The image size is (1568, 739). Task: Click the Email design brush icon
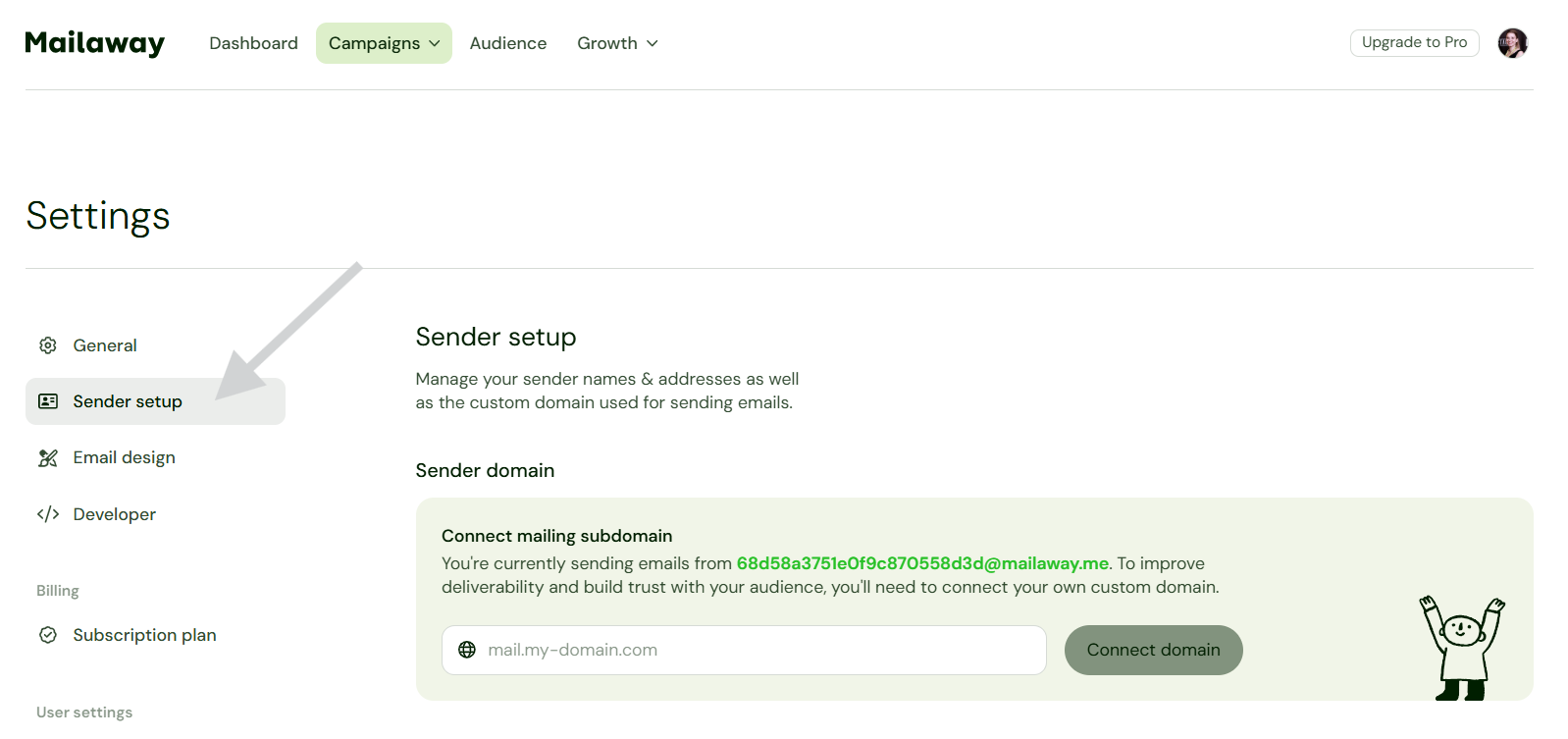click(x=48, y=458)
